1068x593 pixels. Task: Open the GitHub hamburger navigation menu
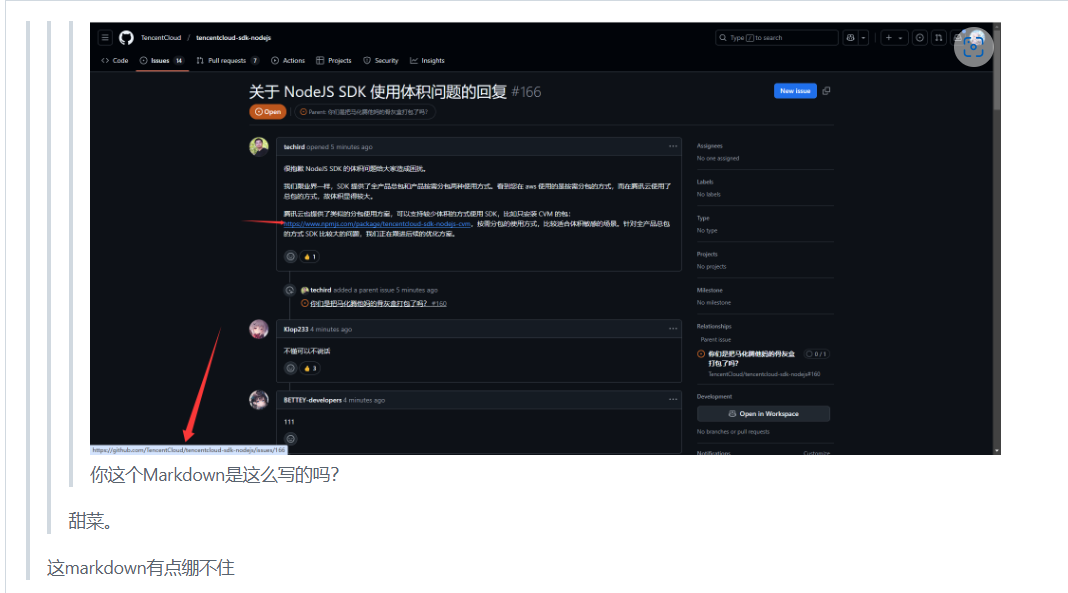click(x=105, y=37)
